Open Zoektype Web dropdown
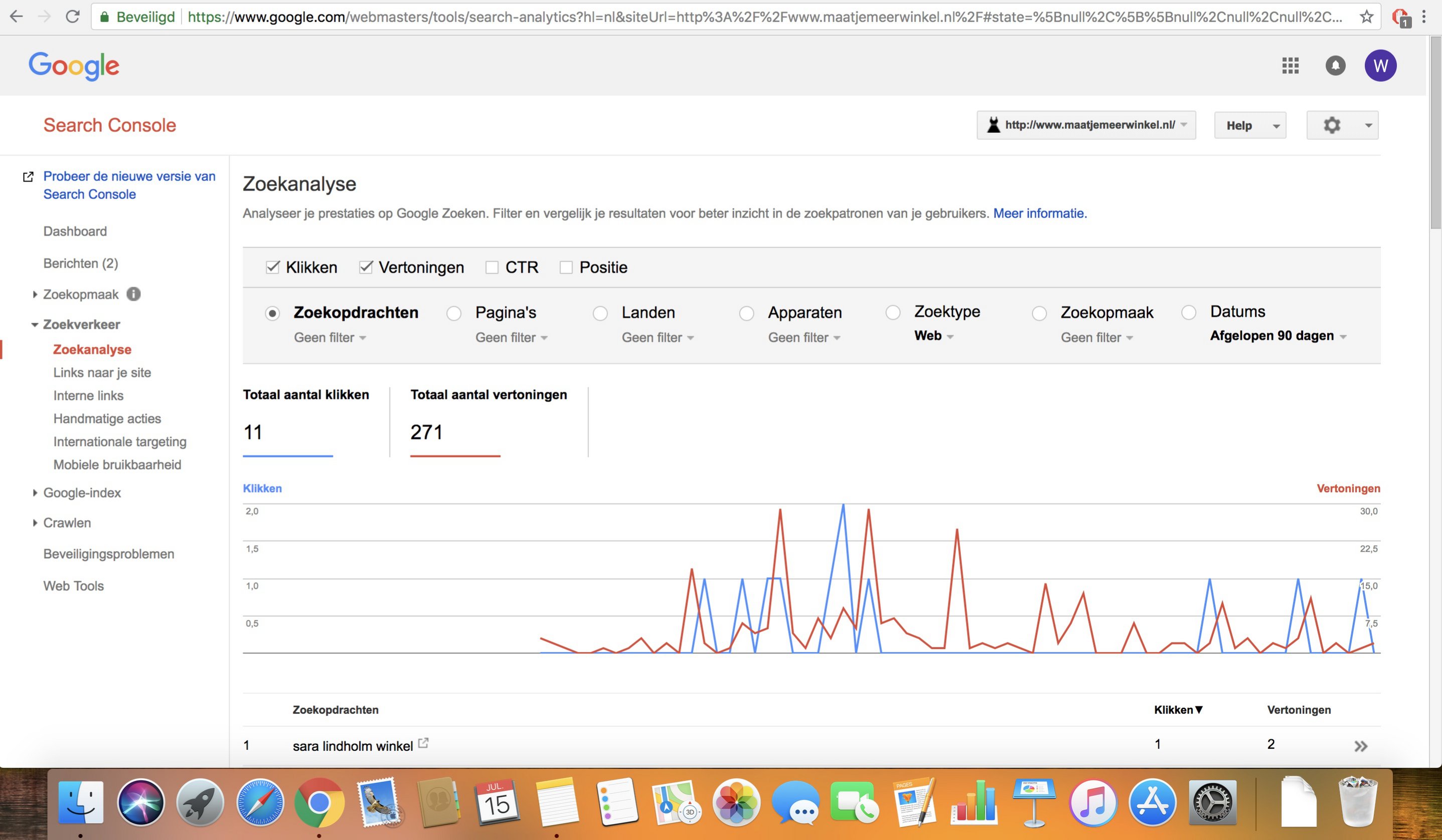 coord(934,336)
